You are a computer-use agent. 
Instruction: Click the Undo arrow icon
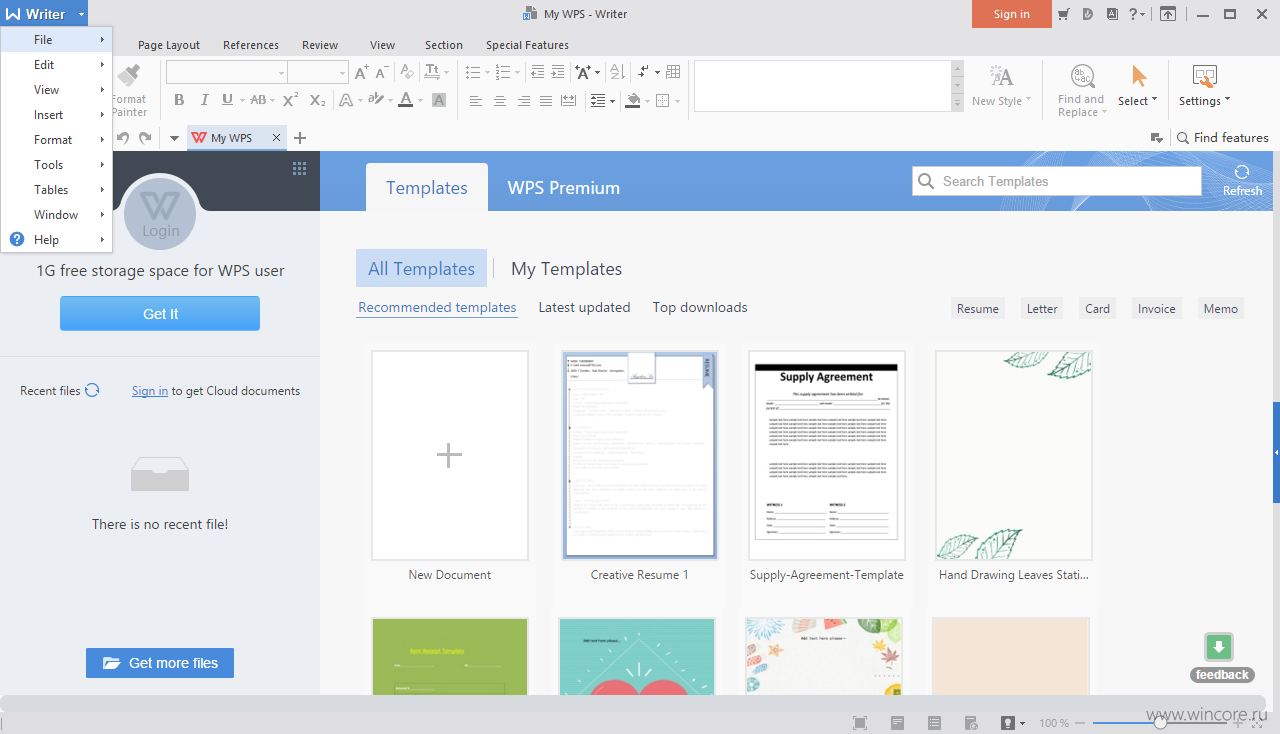coord(122,138)
